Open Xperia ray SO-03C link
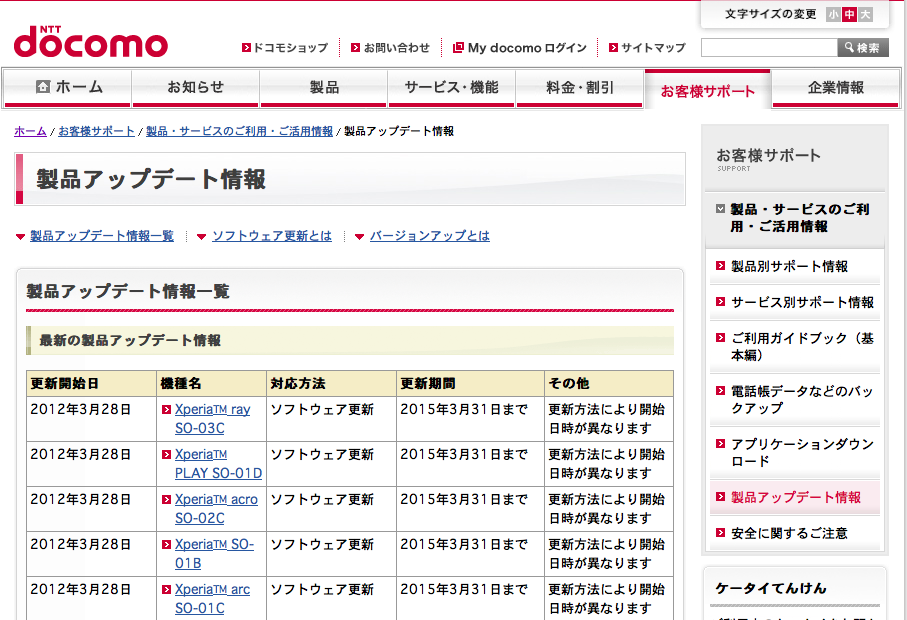Image resolution: width=907 pixels, height=620 pixels. (x=212, y=419)
